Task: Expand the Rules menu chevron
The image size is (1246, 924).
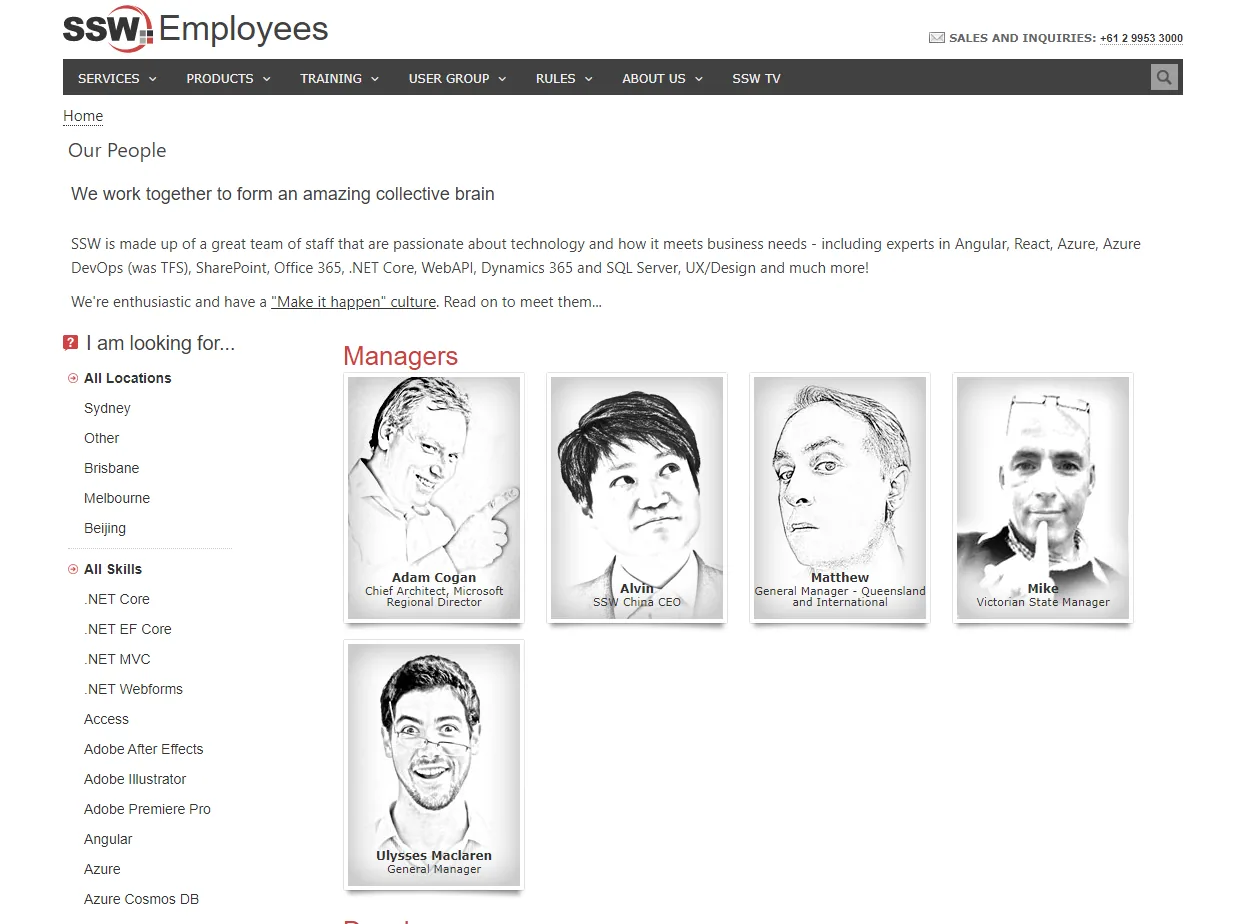Action: point(589,79)
